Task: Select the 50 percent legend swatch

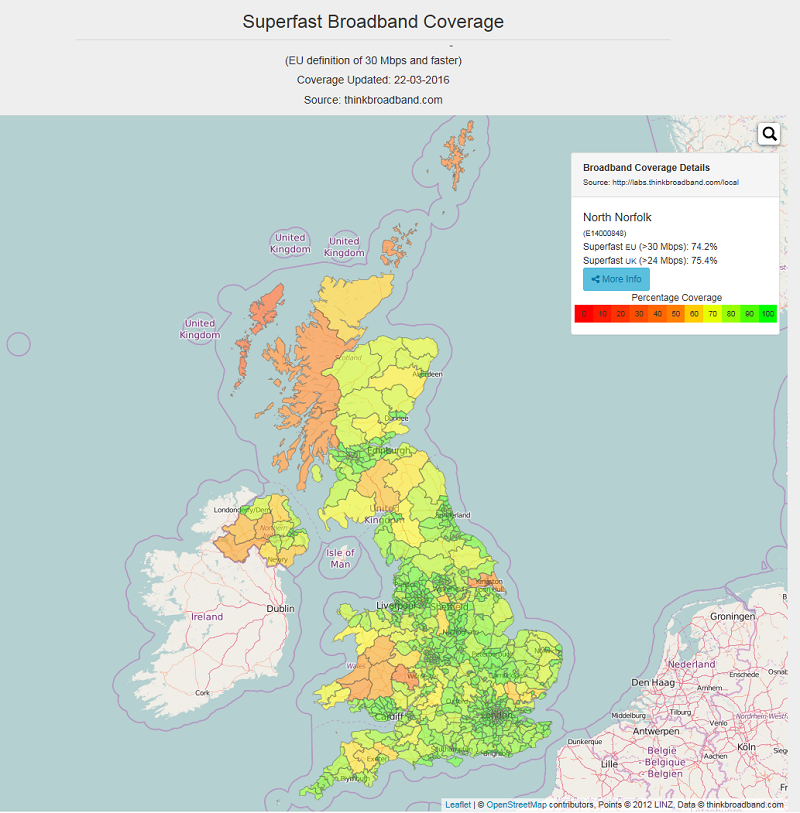Action: click(x=676, y=314)
